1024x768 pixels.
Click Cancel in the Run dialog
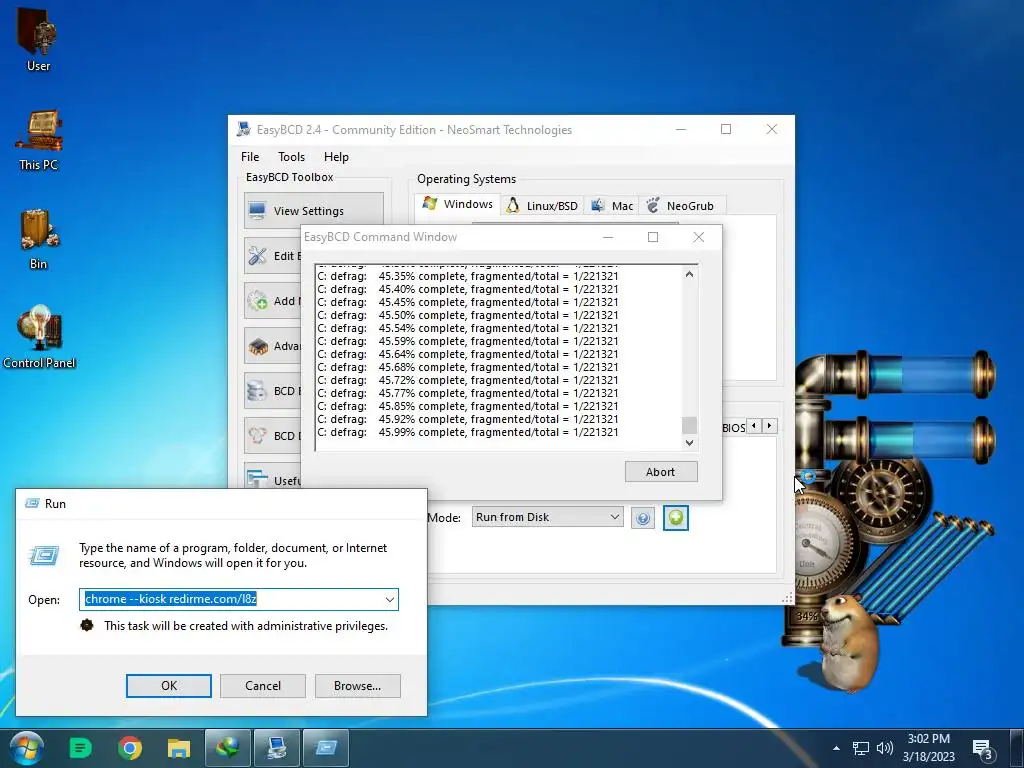(x=263, y=686)
